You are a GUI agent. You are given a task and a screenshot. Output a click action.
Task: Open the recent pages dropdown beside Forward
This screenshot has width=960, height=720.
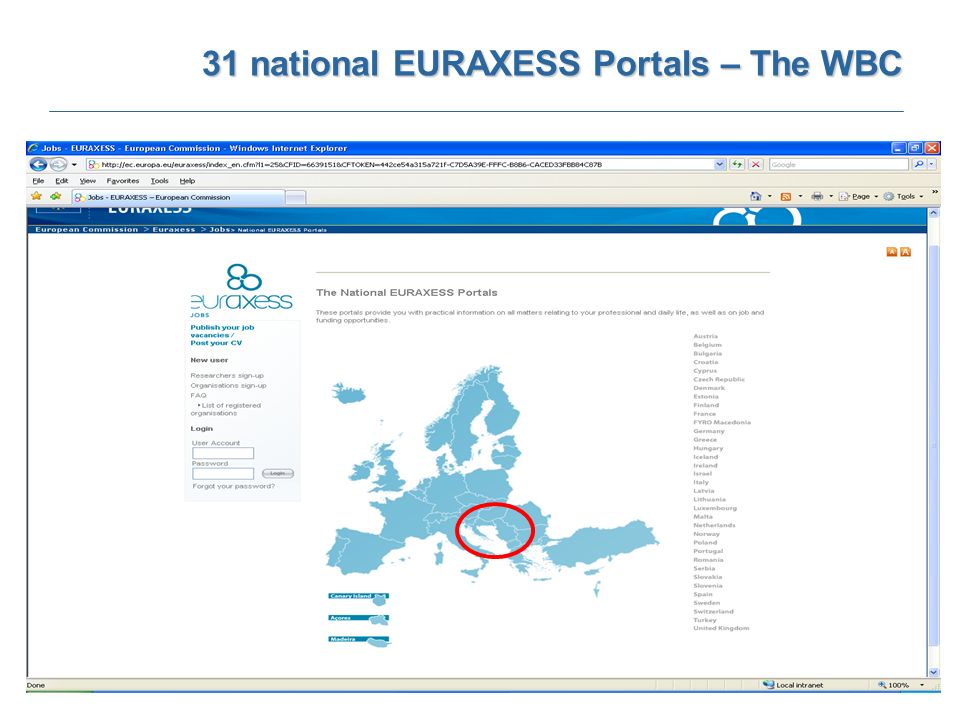[x=74, y=165]
